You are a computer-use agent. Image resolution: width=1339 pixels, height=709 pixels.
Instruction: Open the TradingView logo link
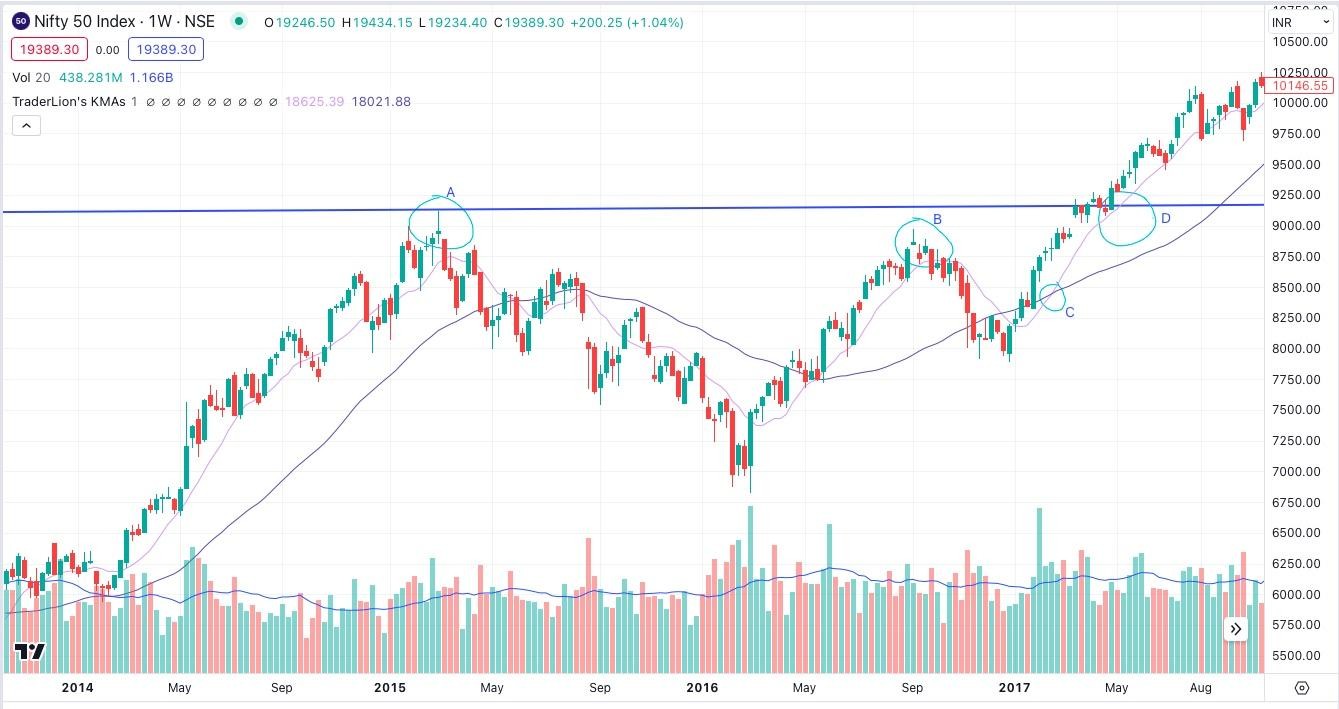point(30,653)
